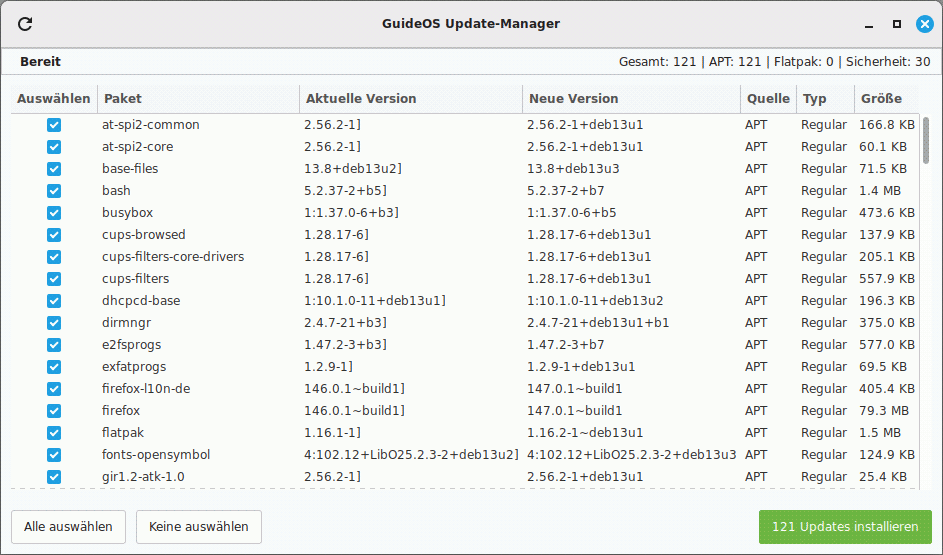Maximize the Update-Manager window

click(x=897, y=24)
